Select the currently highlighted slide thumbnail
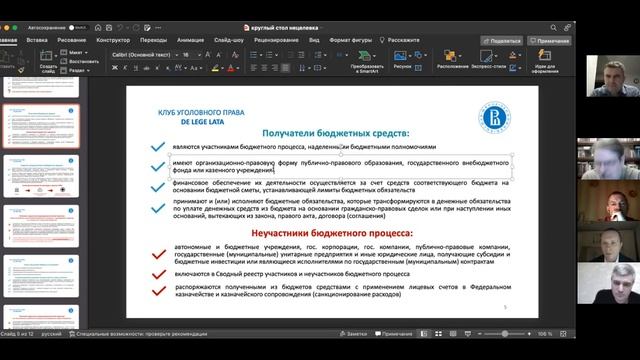This screenshot has width=640, height=360. [41, 126]
